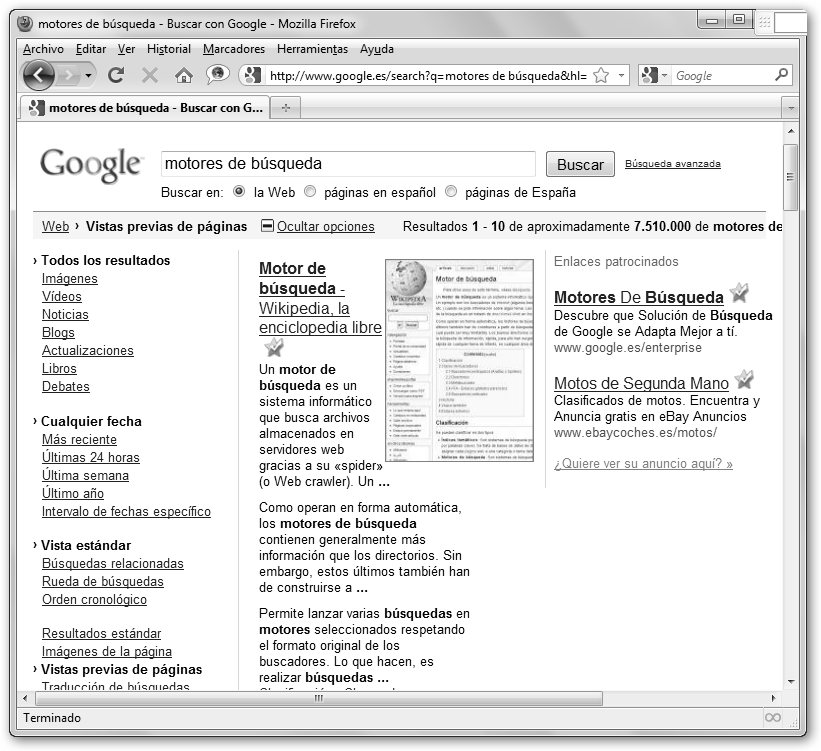Select the 'páginas en español' radio option

coord(310,192)
